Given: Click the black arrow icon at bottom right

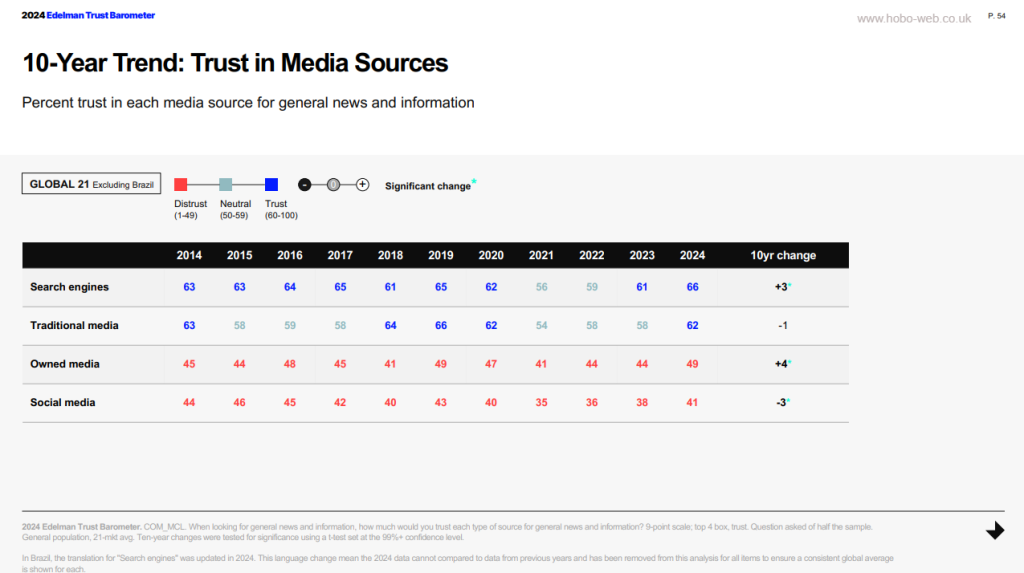Looking at the screenshot, I should point(994,530).
